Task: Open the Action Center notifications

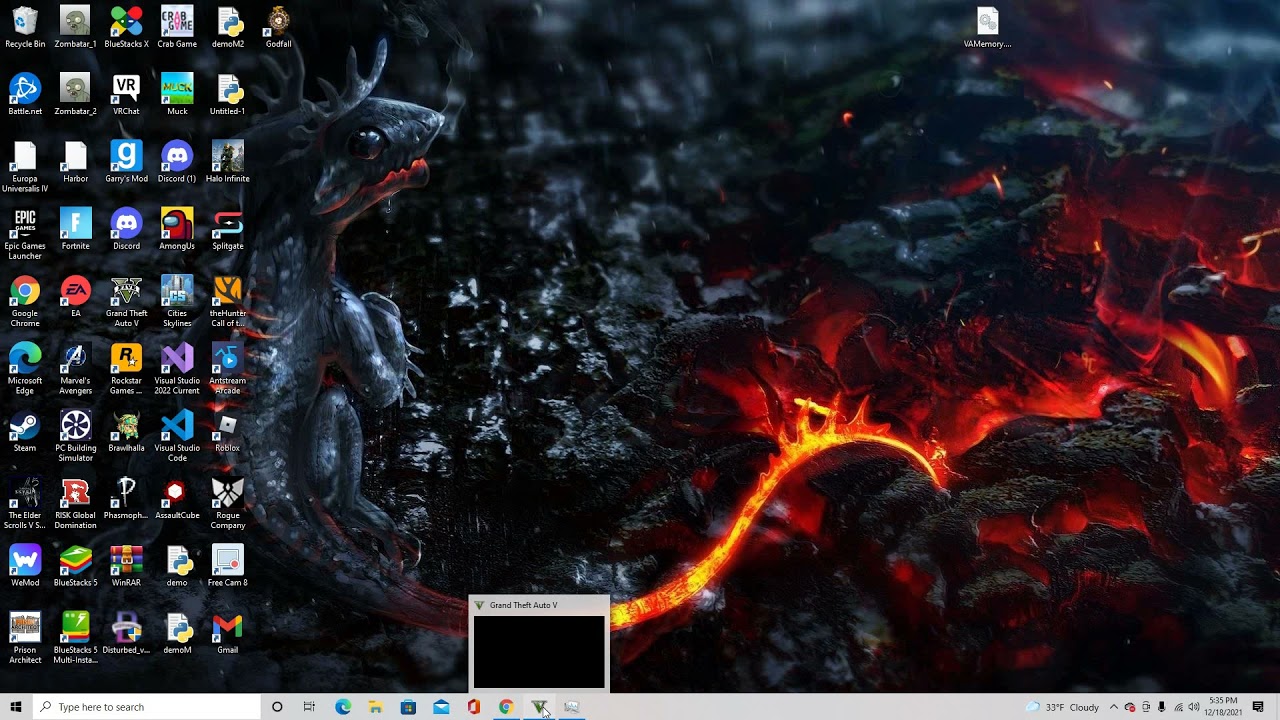Action: 1258,707
